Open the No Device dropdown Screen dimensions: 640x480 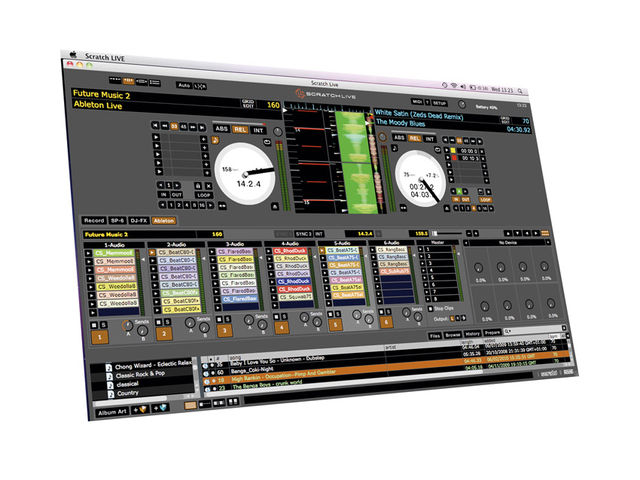(508, 243)
